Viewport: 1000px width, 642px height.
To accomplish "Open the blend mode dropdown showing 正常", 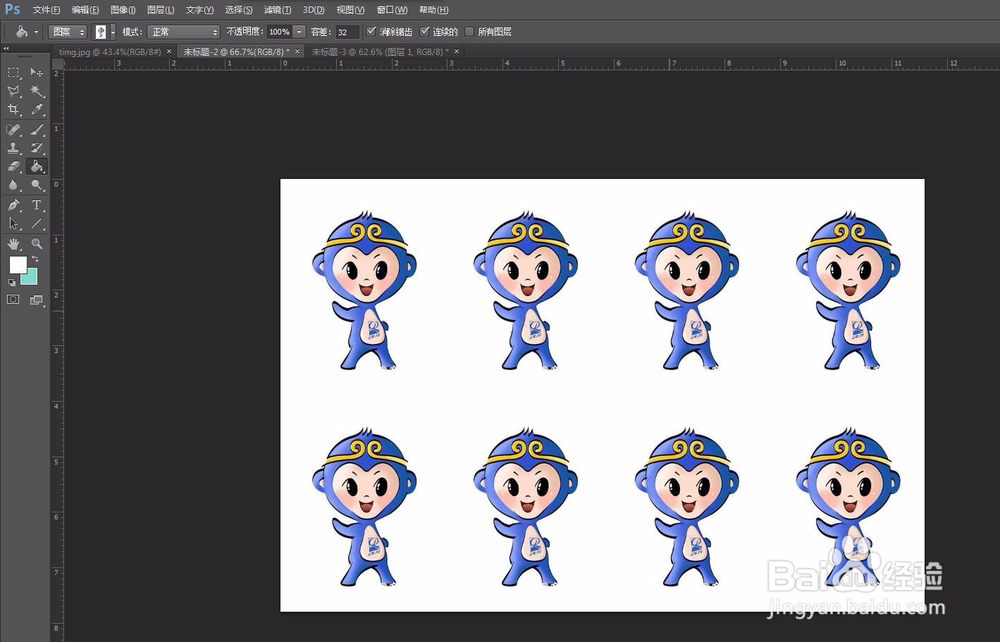I will pos(184,32).
